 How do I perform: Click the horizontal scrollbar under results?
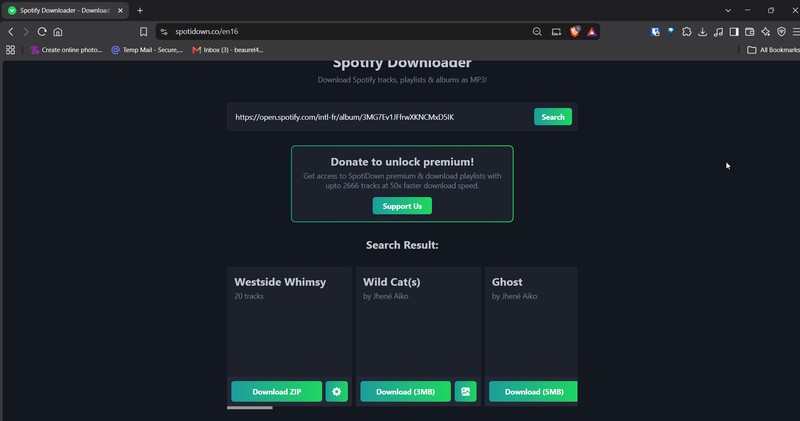[250, 408]
